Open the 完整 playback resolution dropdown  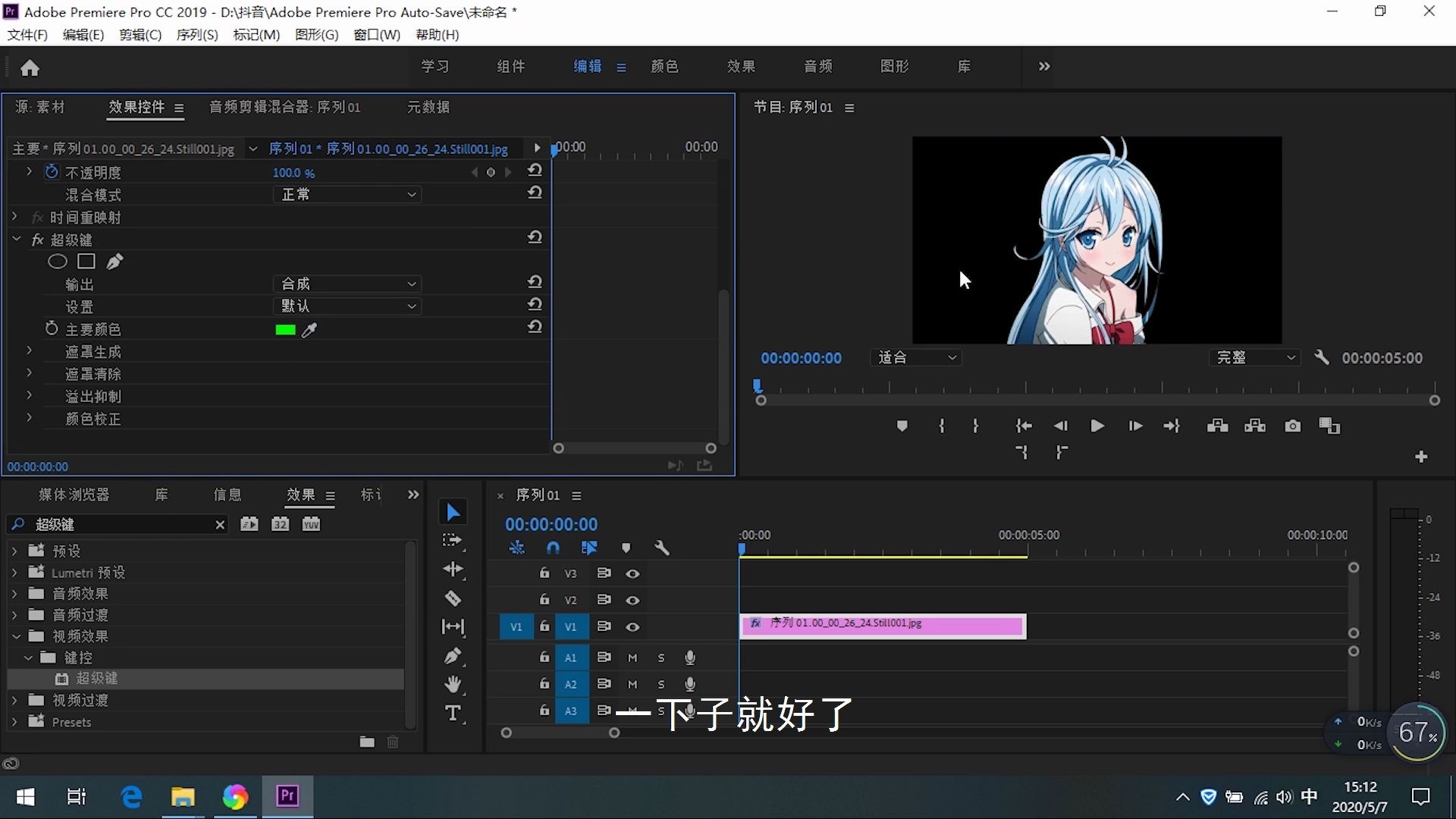[1255, 357]
